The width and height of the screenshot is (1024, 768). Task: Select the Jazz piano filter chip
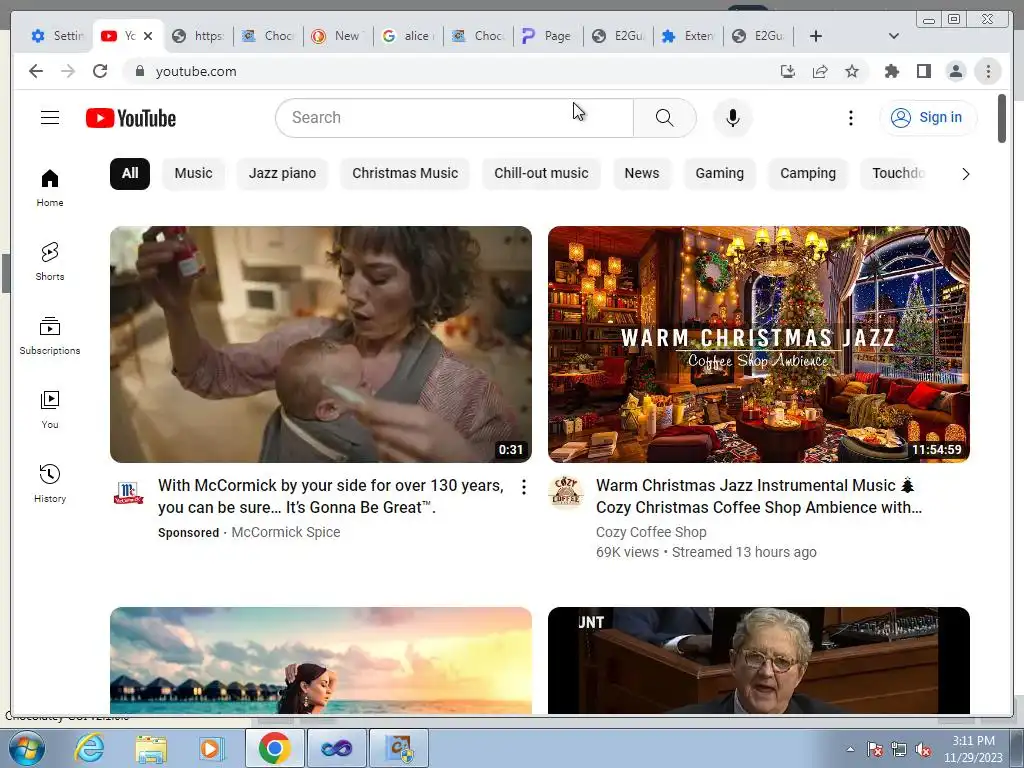[282, 174]
